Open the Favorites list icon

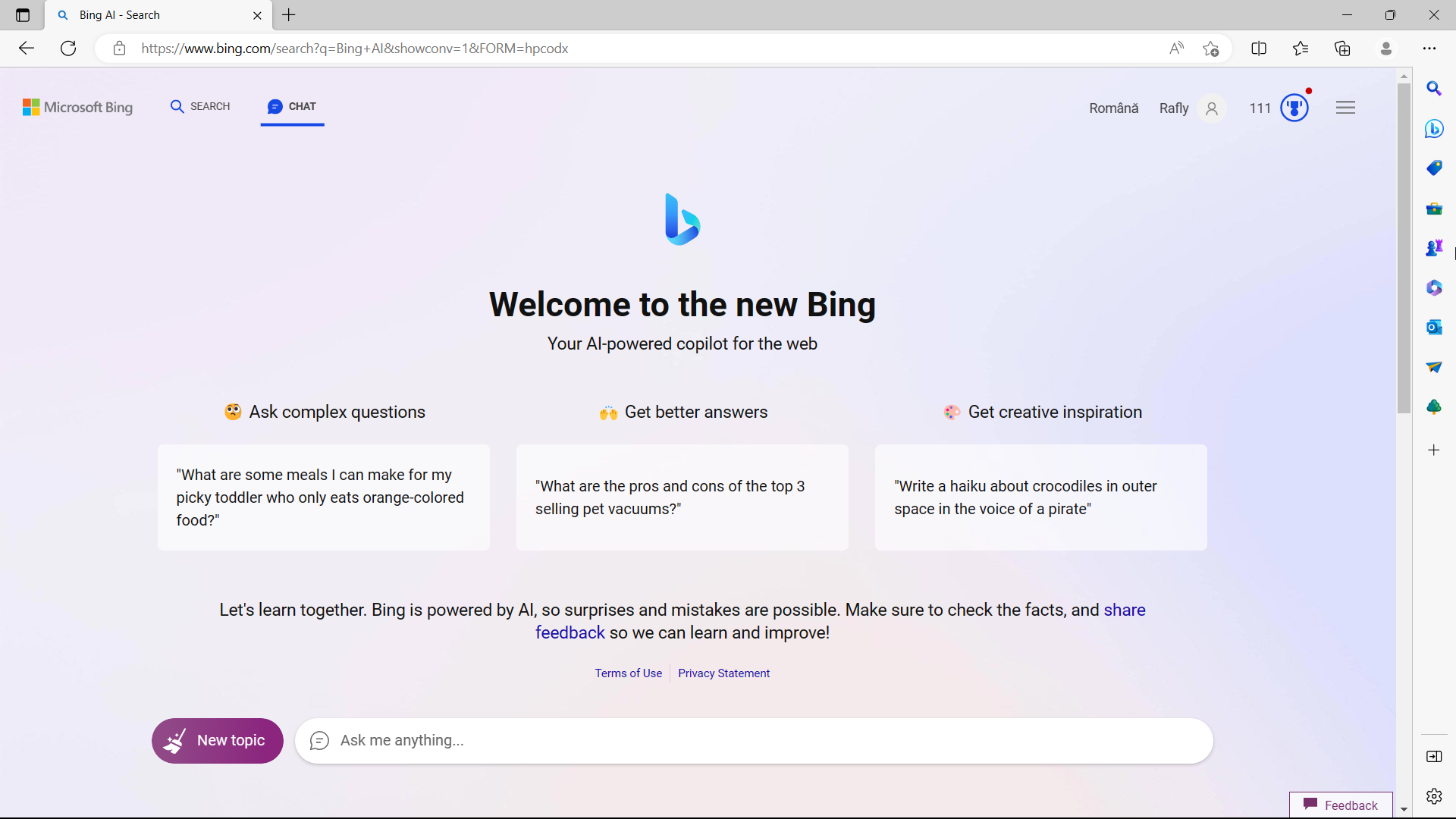(1301, 49)
